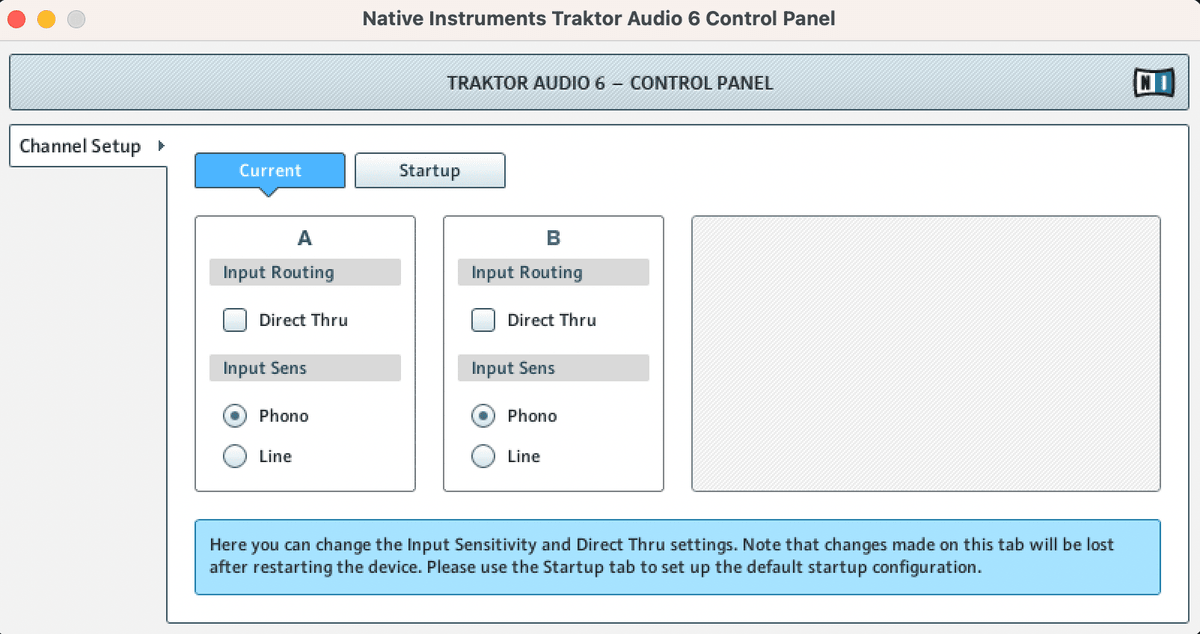Enable Direct Thru on channel A
The height and width of the screenshot is (634, 1200).
click(x=234, y=320)
